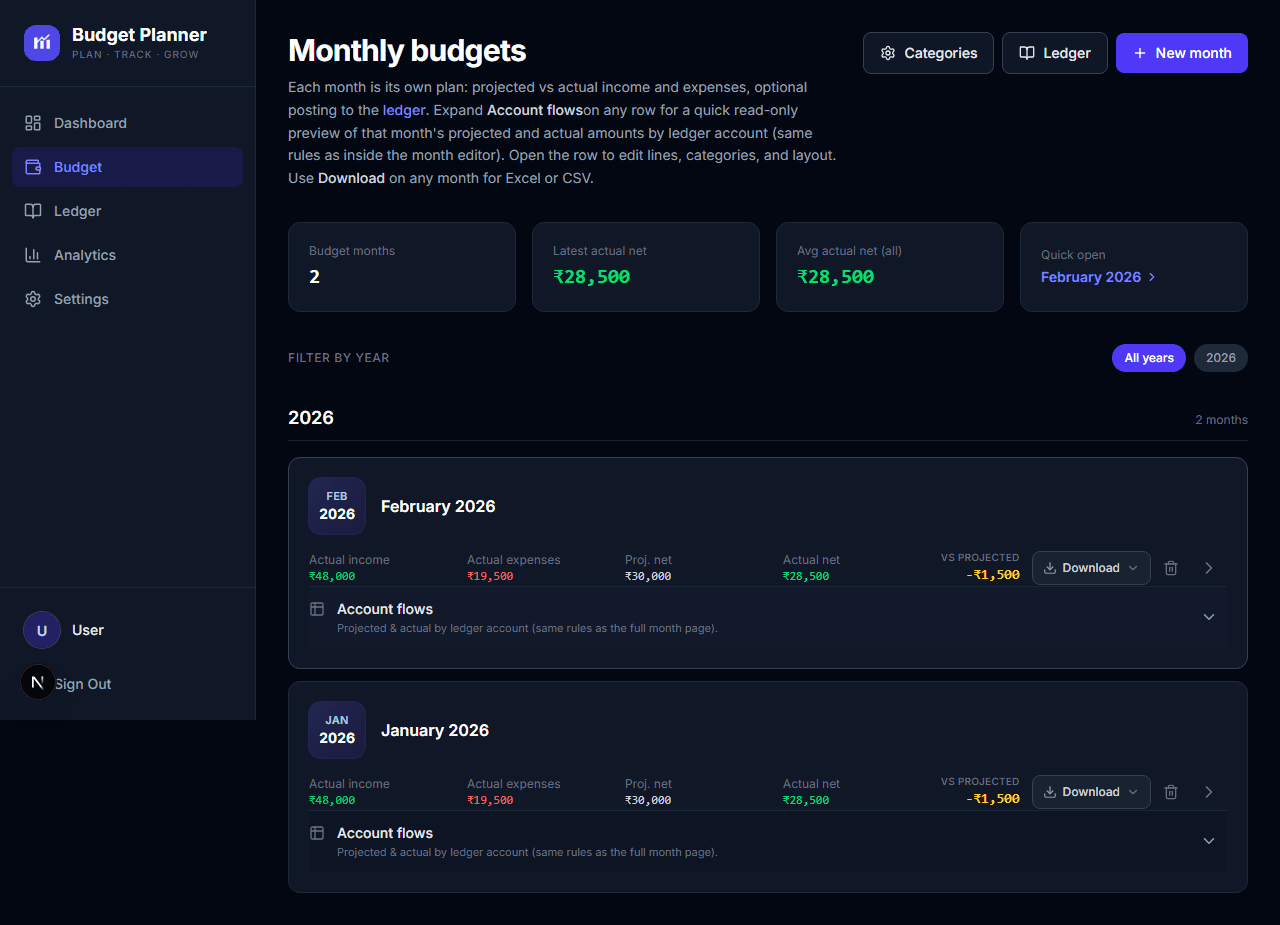This screenshot has height=925, width=1280.
Task: Click the February 2026 month title
Action: coord(438,506)
